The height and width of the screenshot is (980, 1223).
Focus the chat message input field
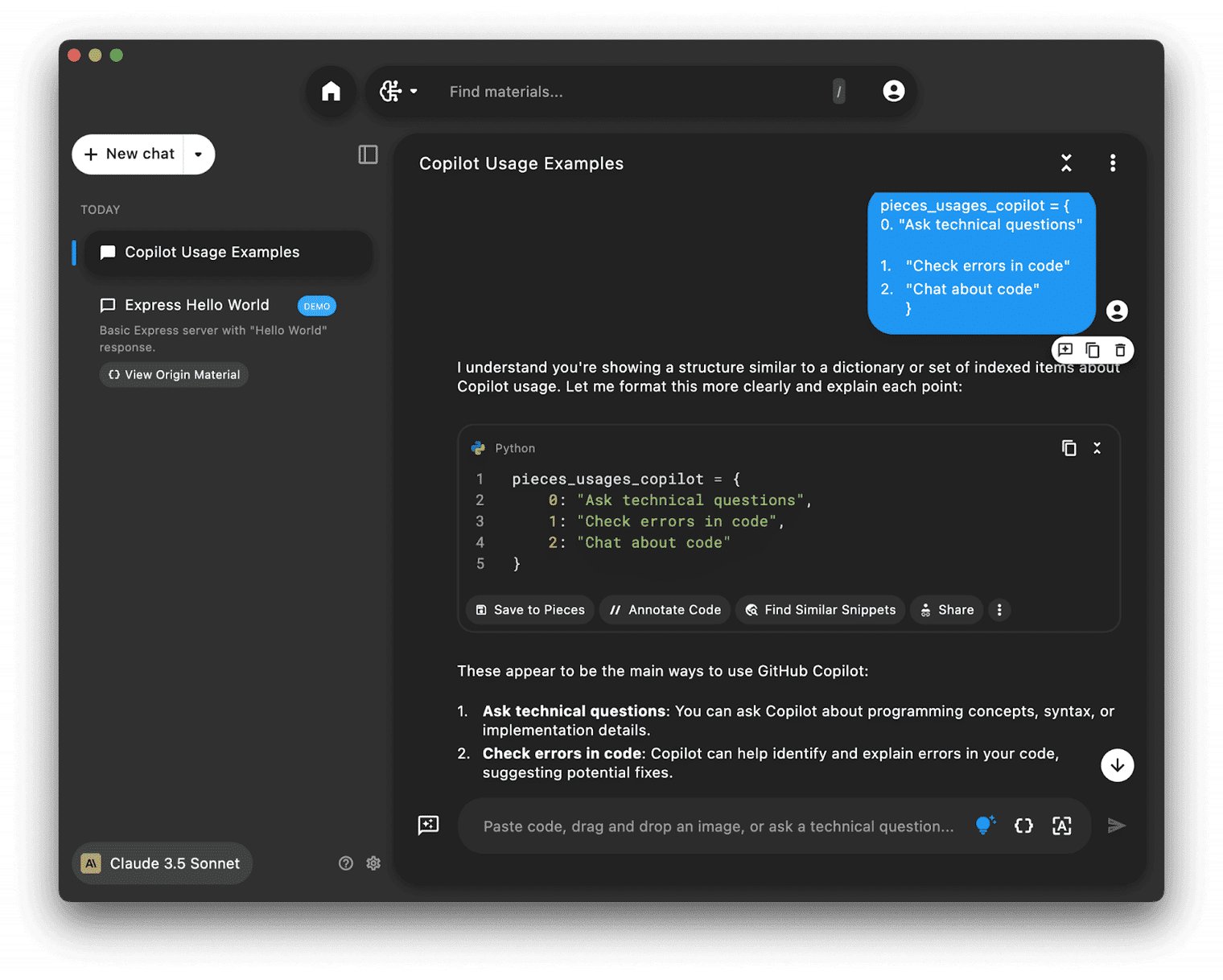pos(718,826)
